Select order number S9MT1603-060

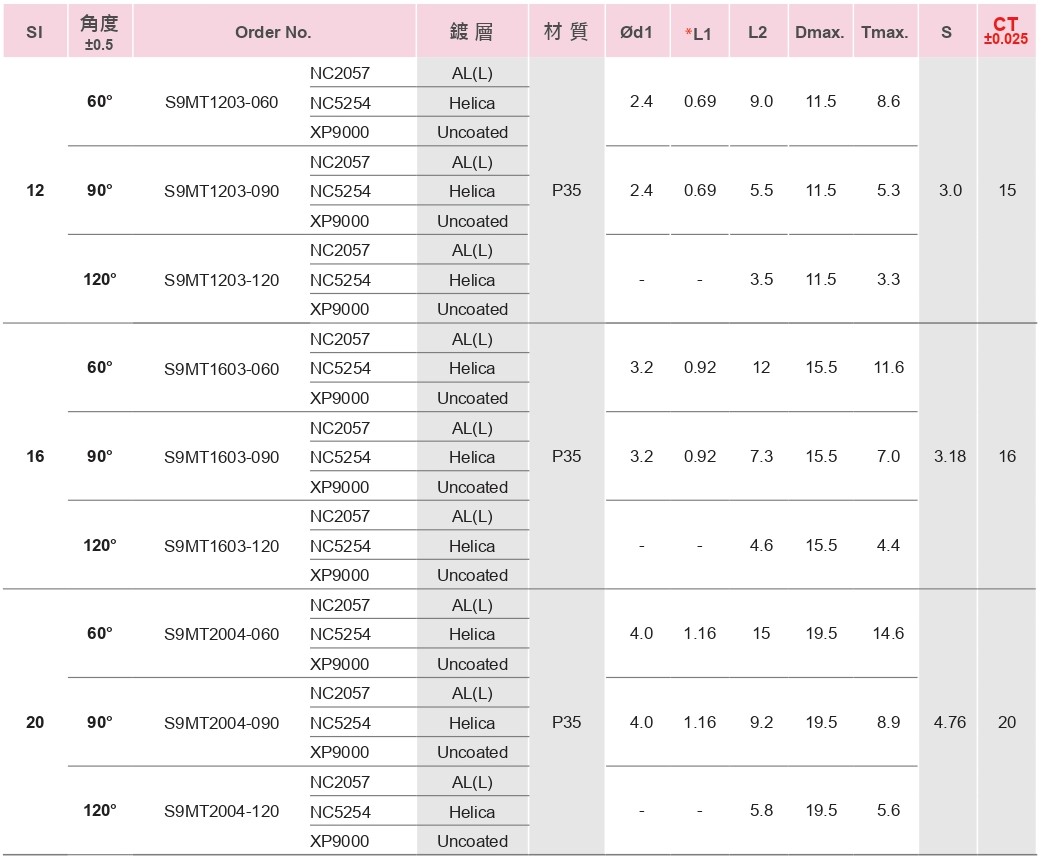coord(221,369)
